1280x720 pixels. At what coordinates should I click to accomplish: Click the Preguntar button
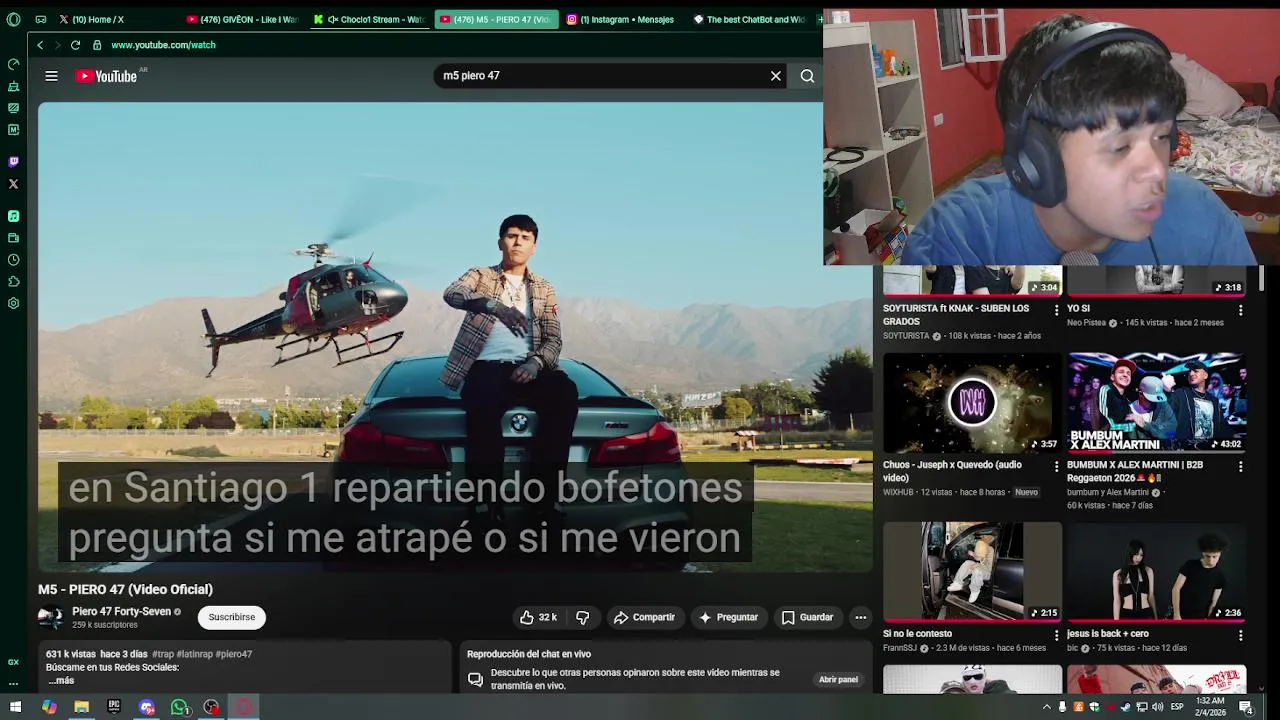pyautogui.click(x=728, y=618)
